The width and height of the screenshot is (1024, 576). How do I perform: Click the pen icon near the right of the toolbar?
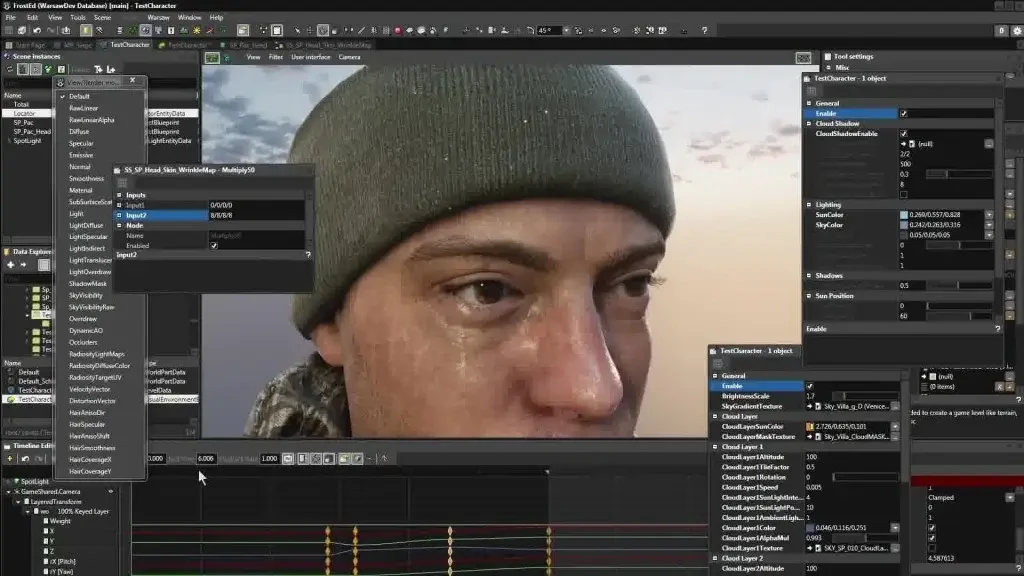click(361, 33)
